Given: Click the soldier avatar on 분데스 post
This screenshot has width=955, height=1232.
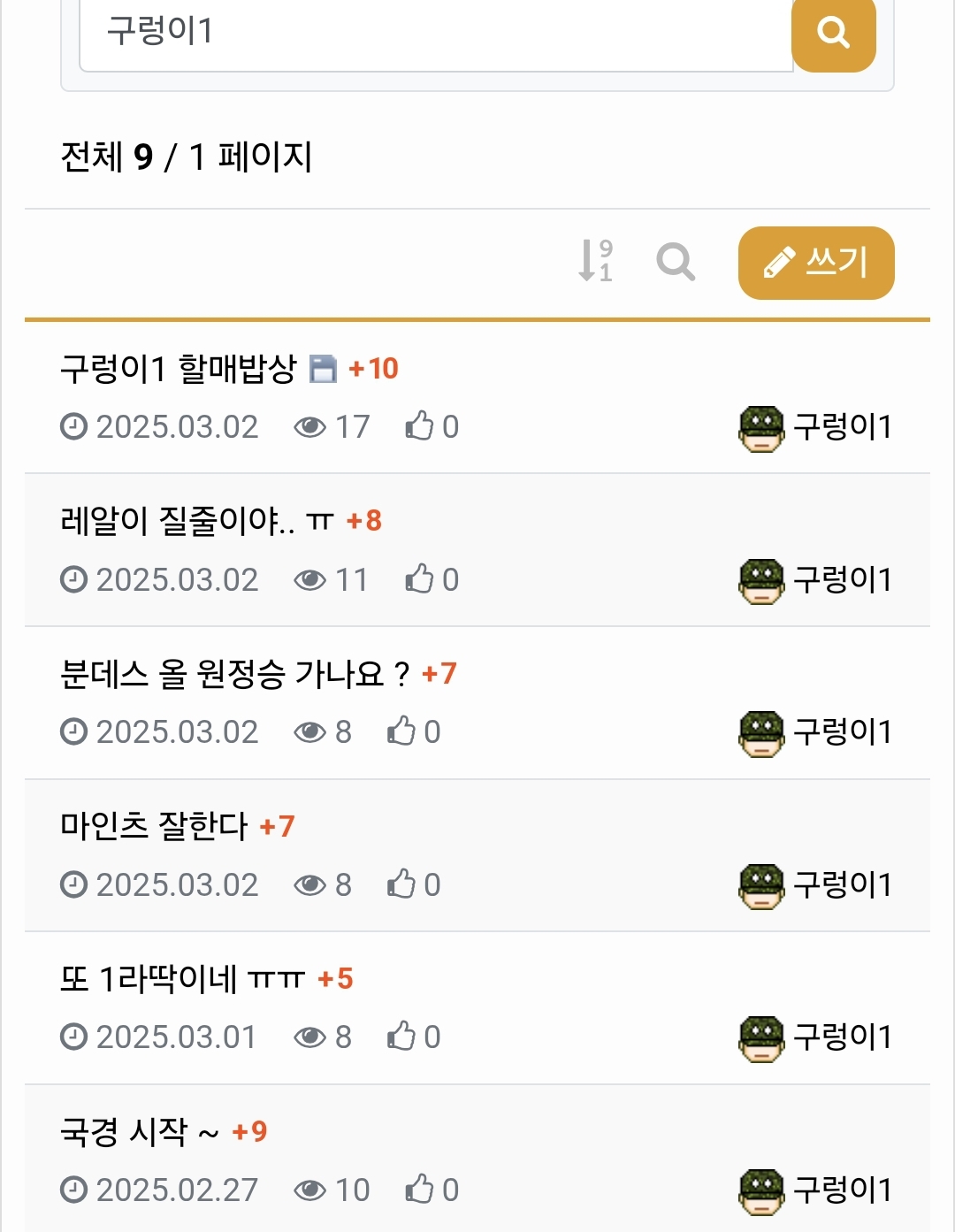Looking at the screenshot, I should click(x=760, y=733).
